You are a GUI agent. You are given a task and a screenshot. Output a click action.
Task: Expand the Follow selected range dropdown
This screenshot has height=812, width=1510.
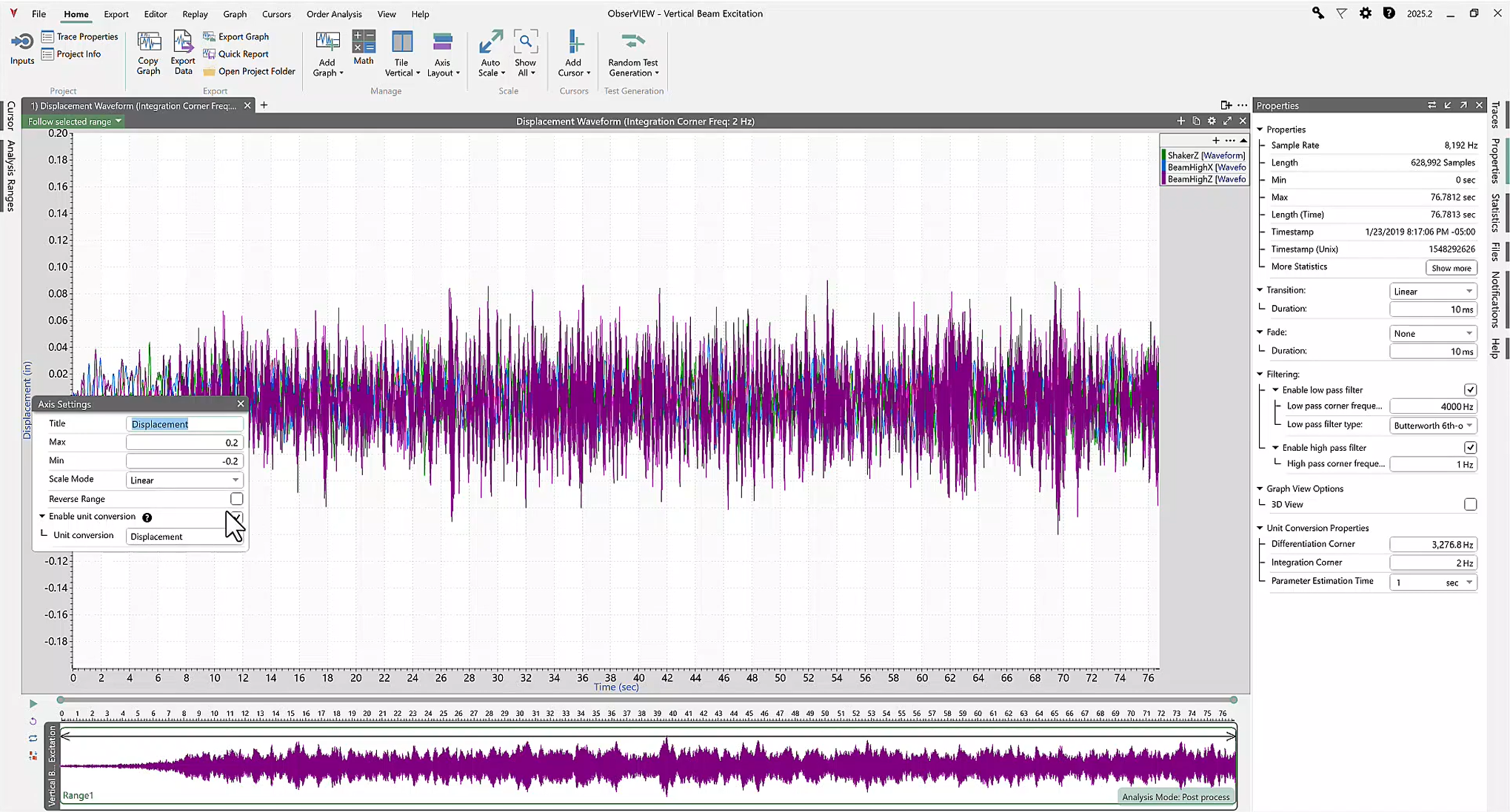75,121
